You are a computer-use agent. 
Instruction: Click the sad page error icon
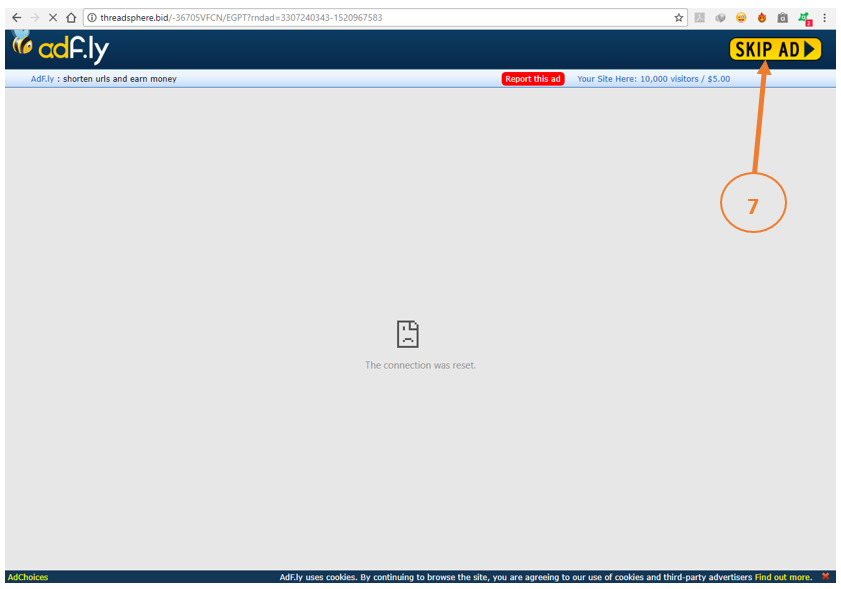408,334
